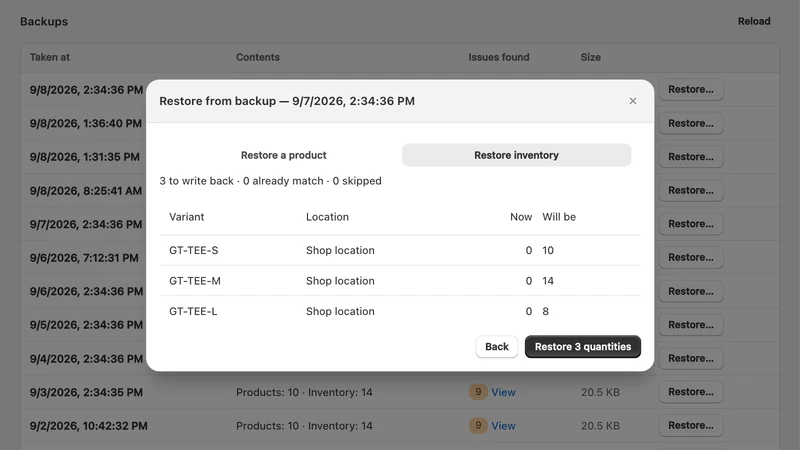
Task: Click the issues badge 9 on 9/3/2026 row
Action: [x=478, y=392]
